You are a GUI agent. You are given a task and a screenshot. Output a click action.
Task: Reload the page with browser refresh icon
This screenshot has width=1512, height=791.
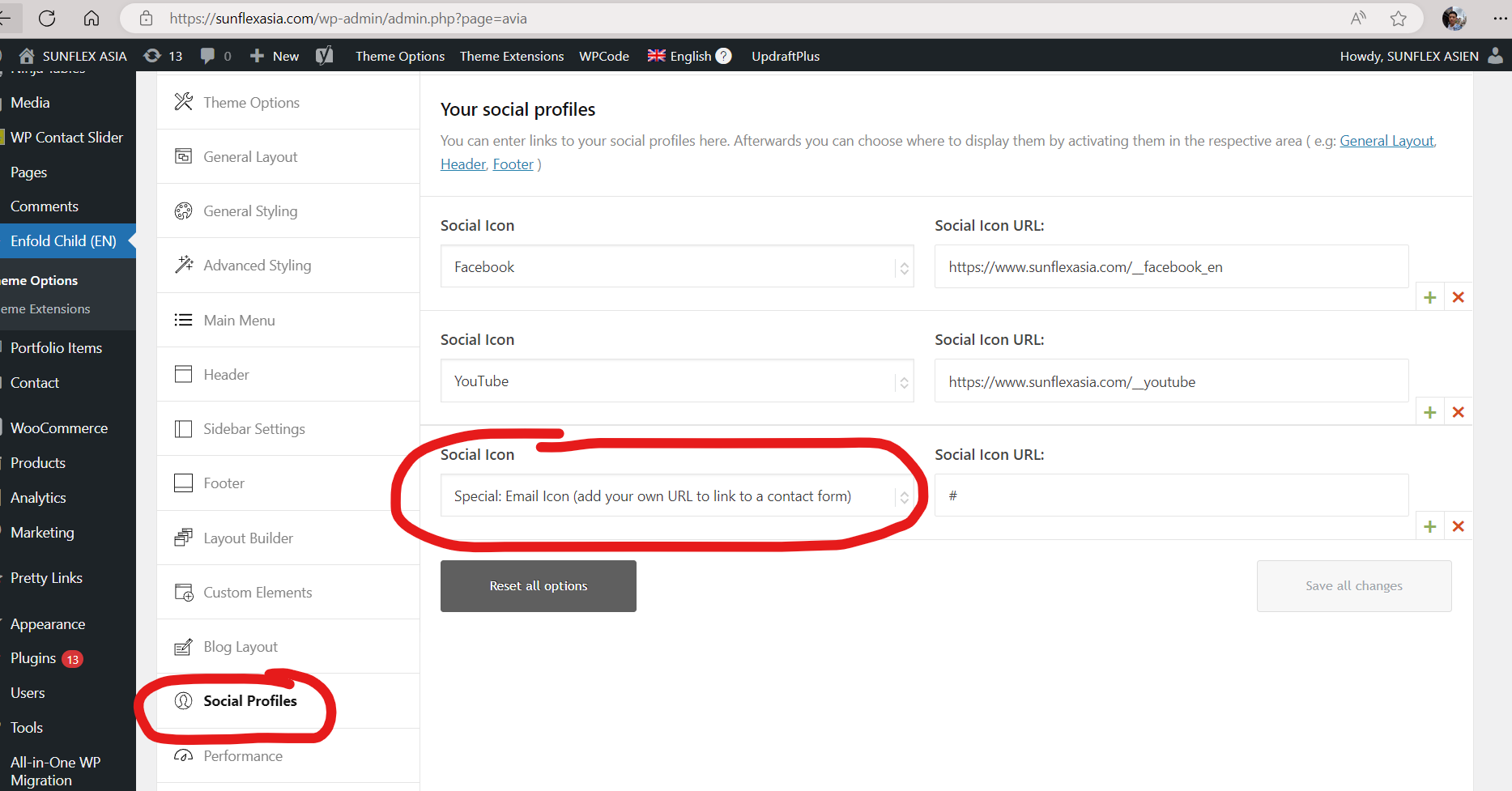point(47,18)
